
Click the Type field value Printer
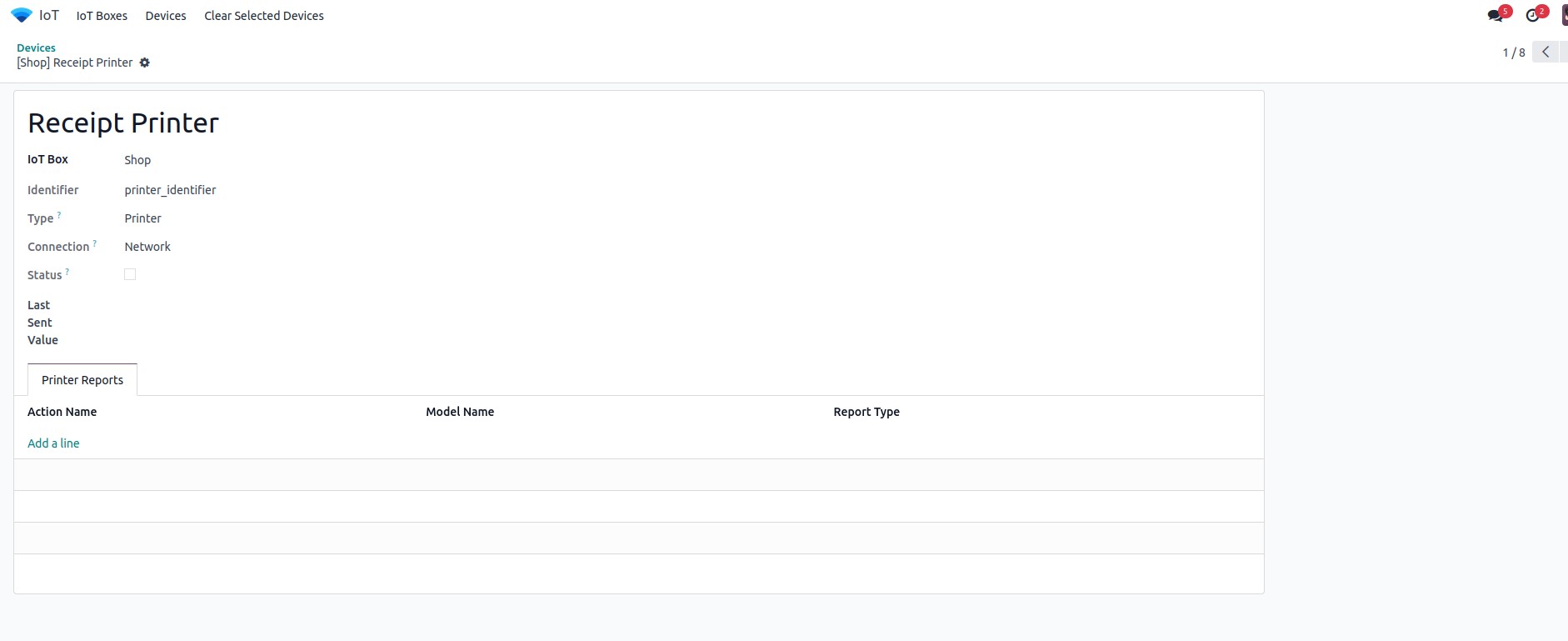(x=142, y=218)
